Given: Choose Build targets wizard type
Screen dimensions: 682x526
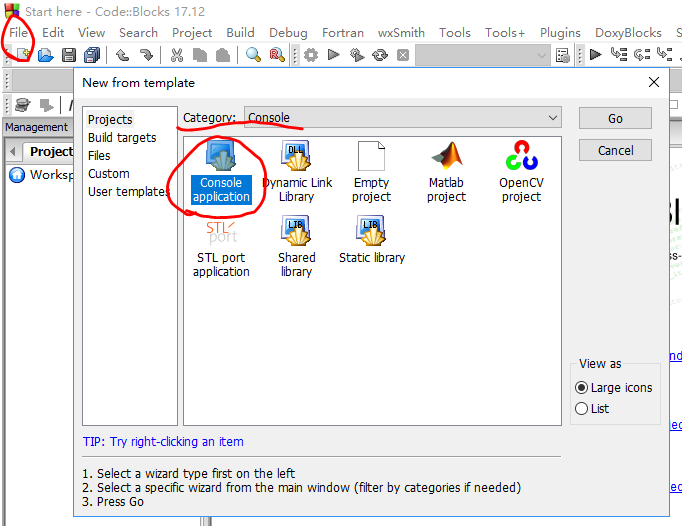Looking at the screenshot, I should coord(122,137).
